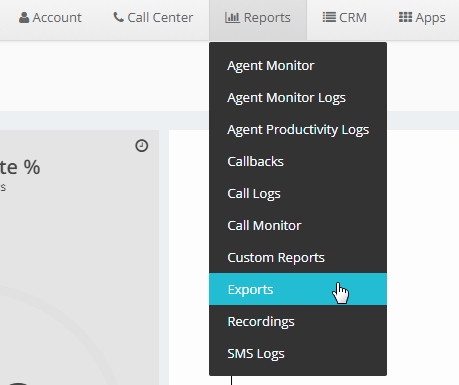Click the clock icon on widget
This screenshot has width=459, height=385.
click(142, 146)
